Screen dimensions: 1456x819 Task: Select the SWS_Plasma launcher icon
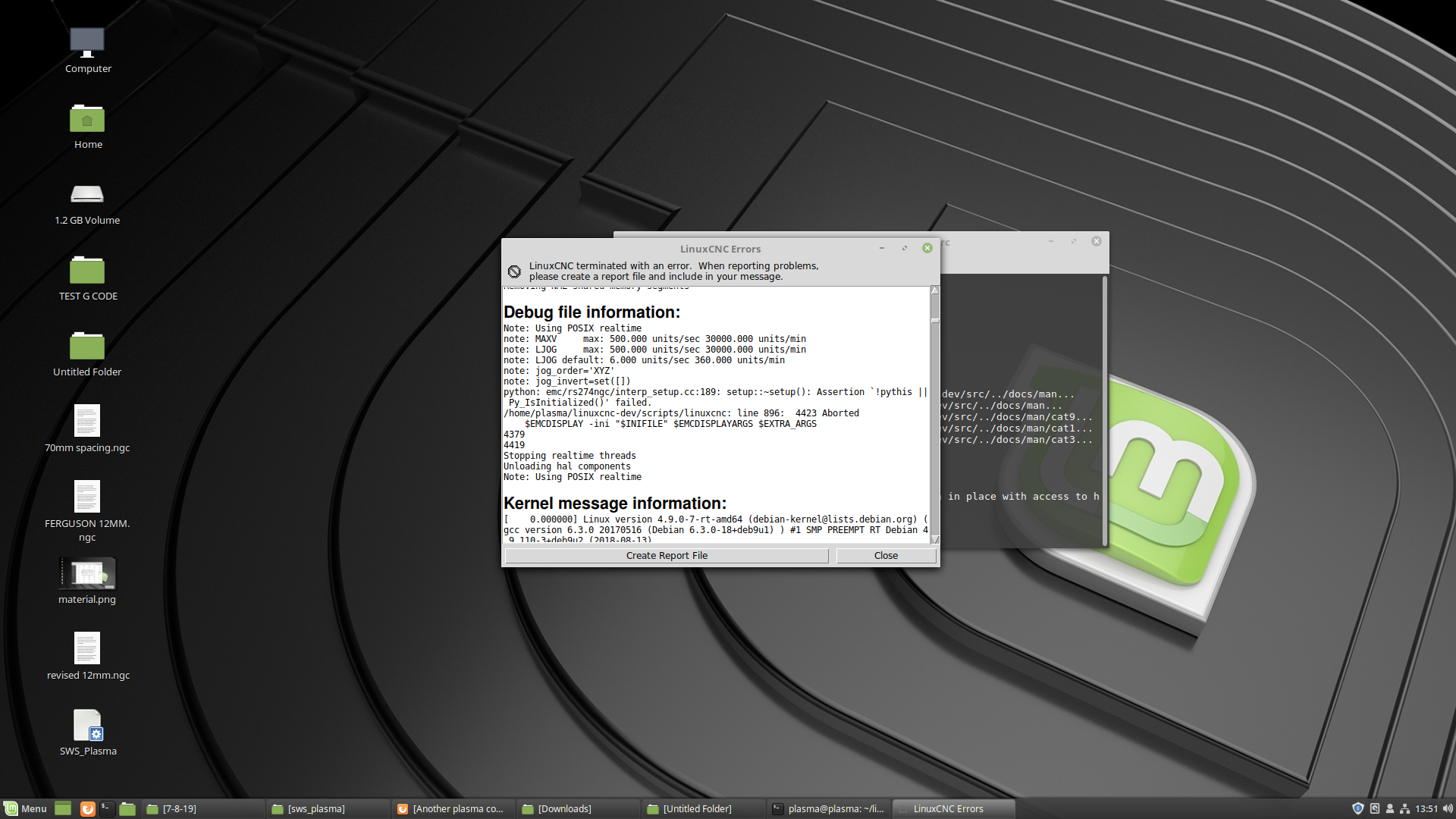coord(87,725)
